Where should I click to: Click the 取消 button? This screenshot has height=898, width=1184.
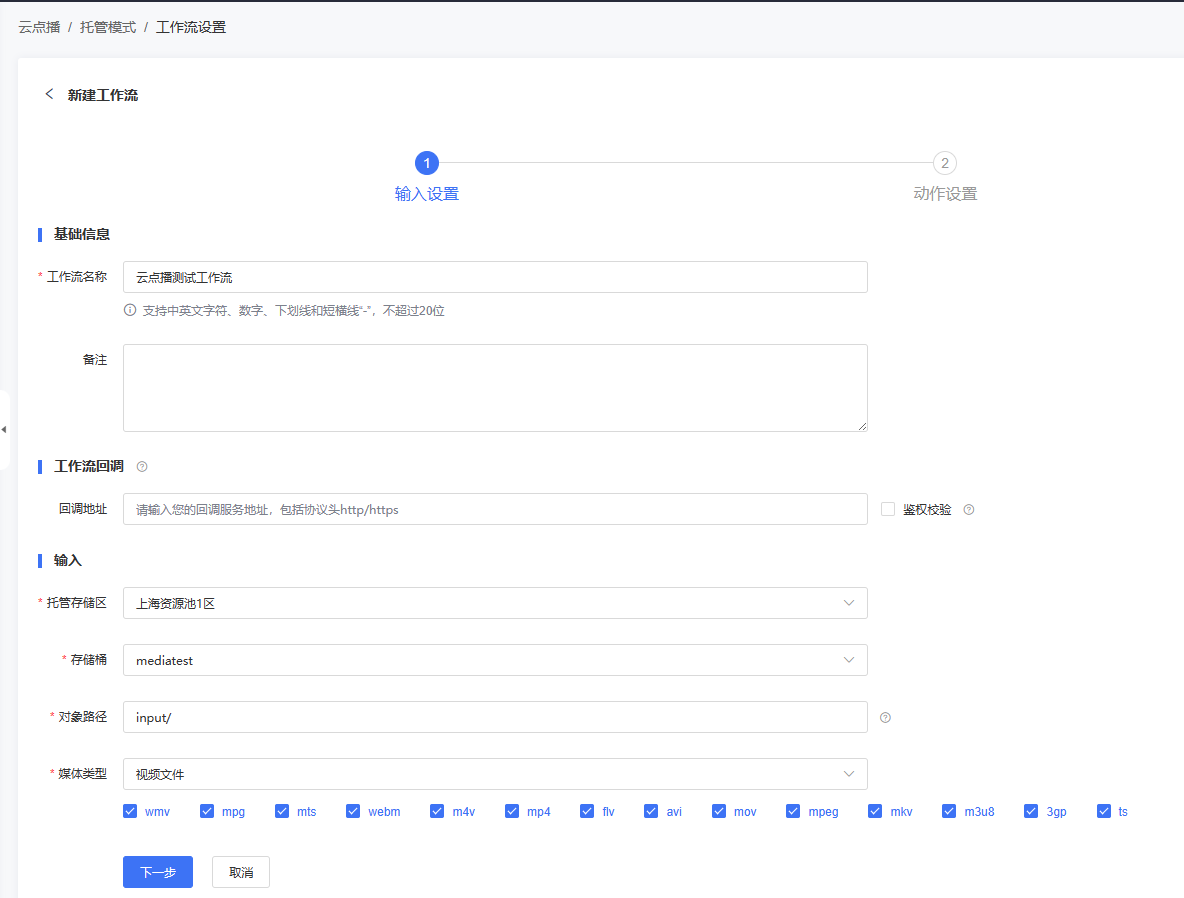coord(241,872)
